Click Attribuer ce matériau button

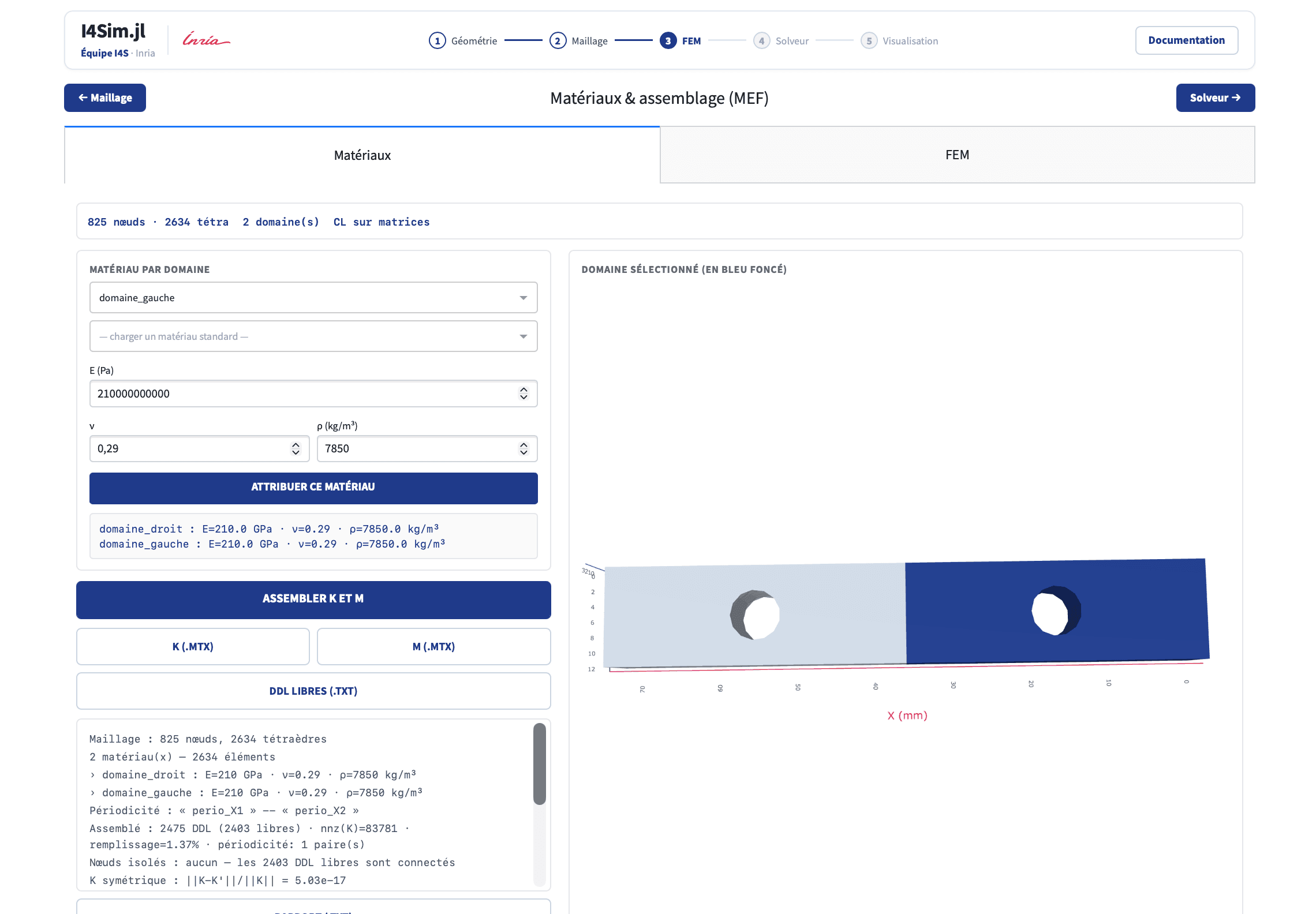(313, 488)
